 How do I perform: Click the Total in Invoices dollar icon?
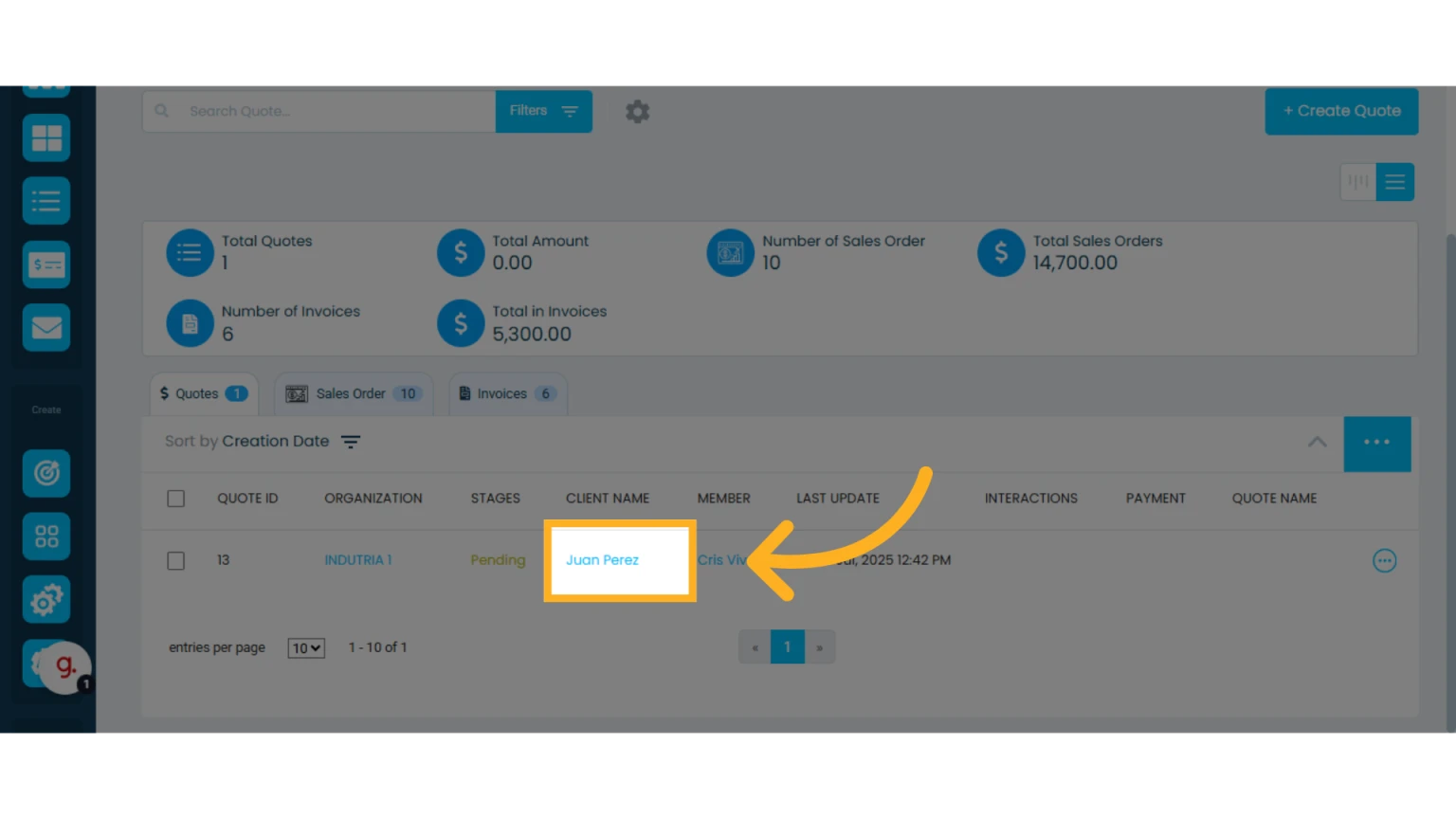(x=461, y=323)
